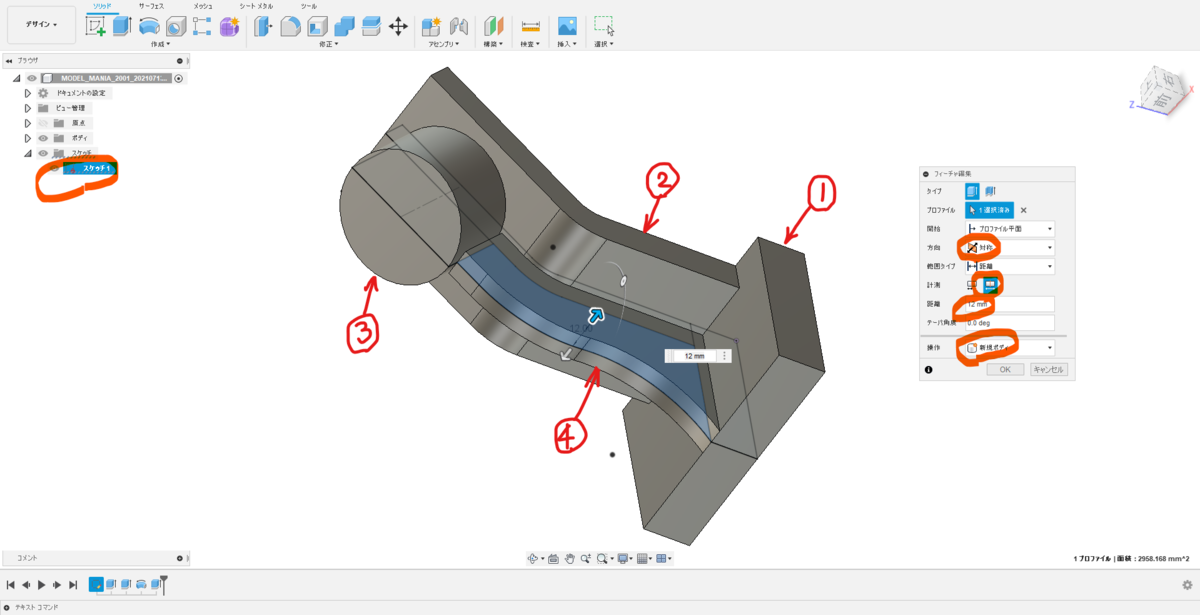This screenshot has height=615, width=1200.
Task: Open the 修正 dropdown menu
Action: (328, 44)
